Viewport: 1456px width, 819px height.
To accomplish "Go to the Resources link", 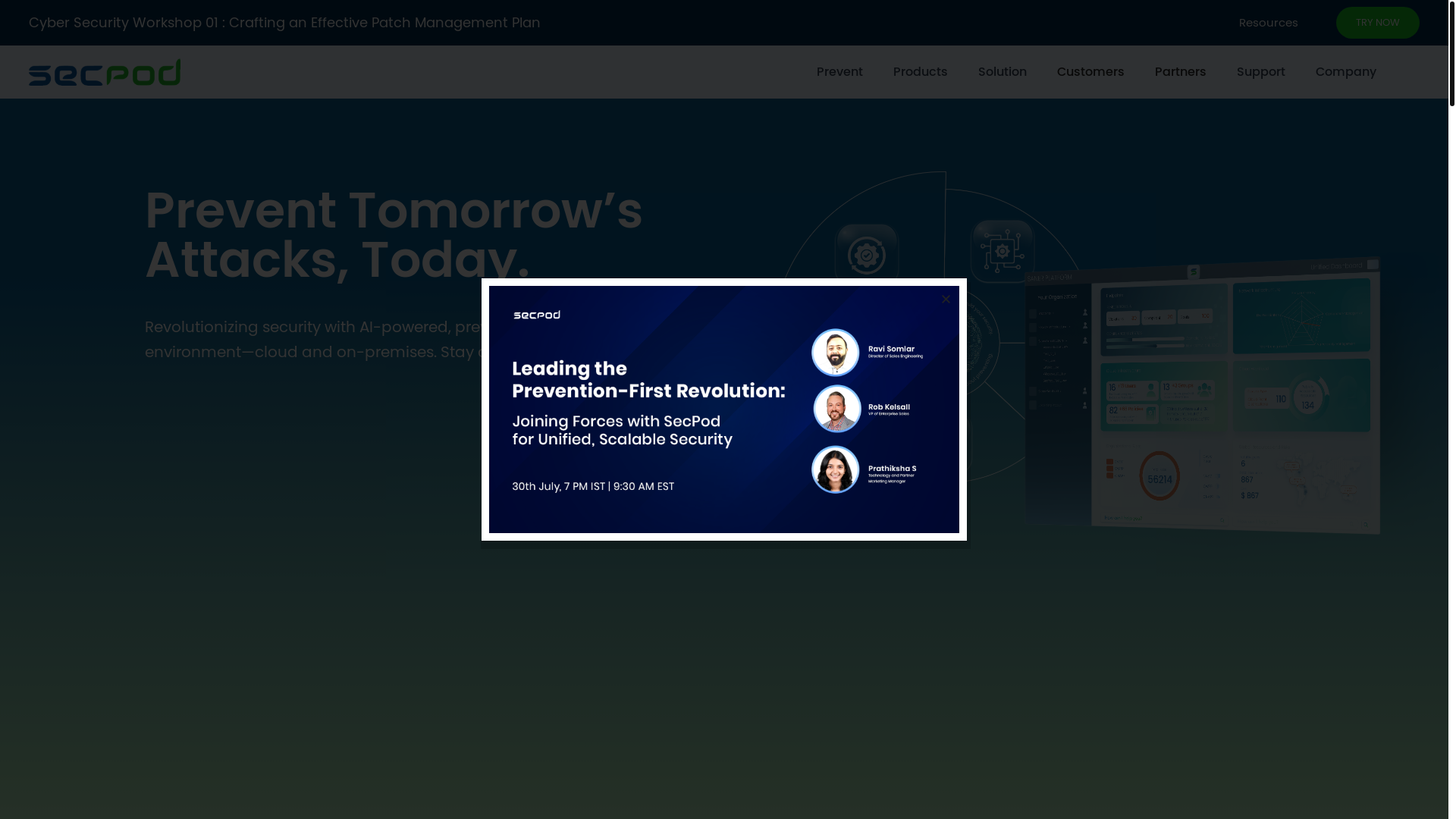I will pyautogui.click(x=1268, y=23).
